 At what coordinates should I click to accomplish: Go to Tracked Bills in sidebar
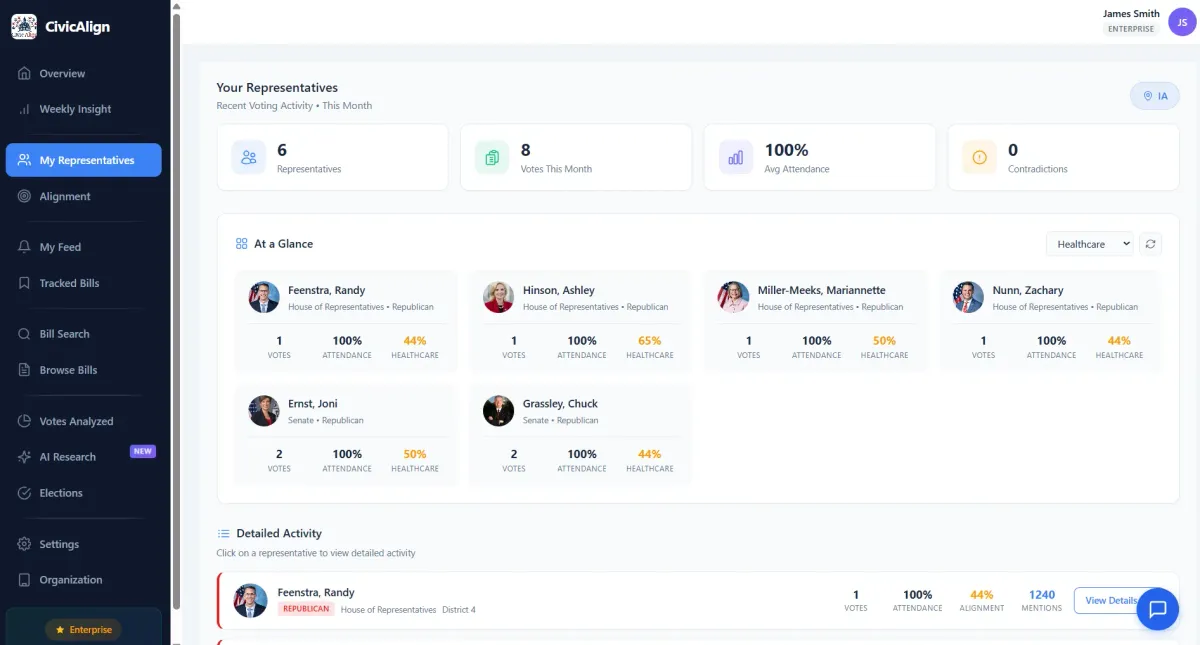click(x=69, y=283)
